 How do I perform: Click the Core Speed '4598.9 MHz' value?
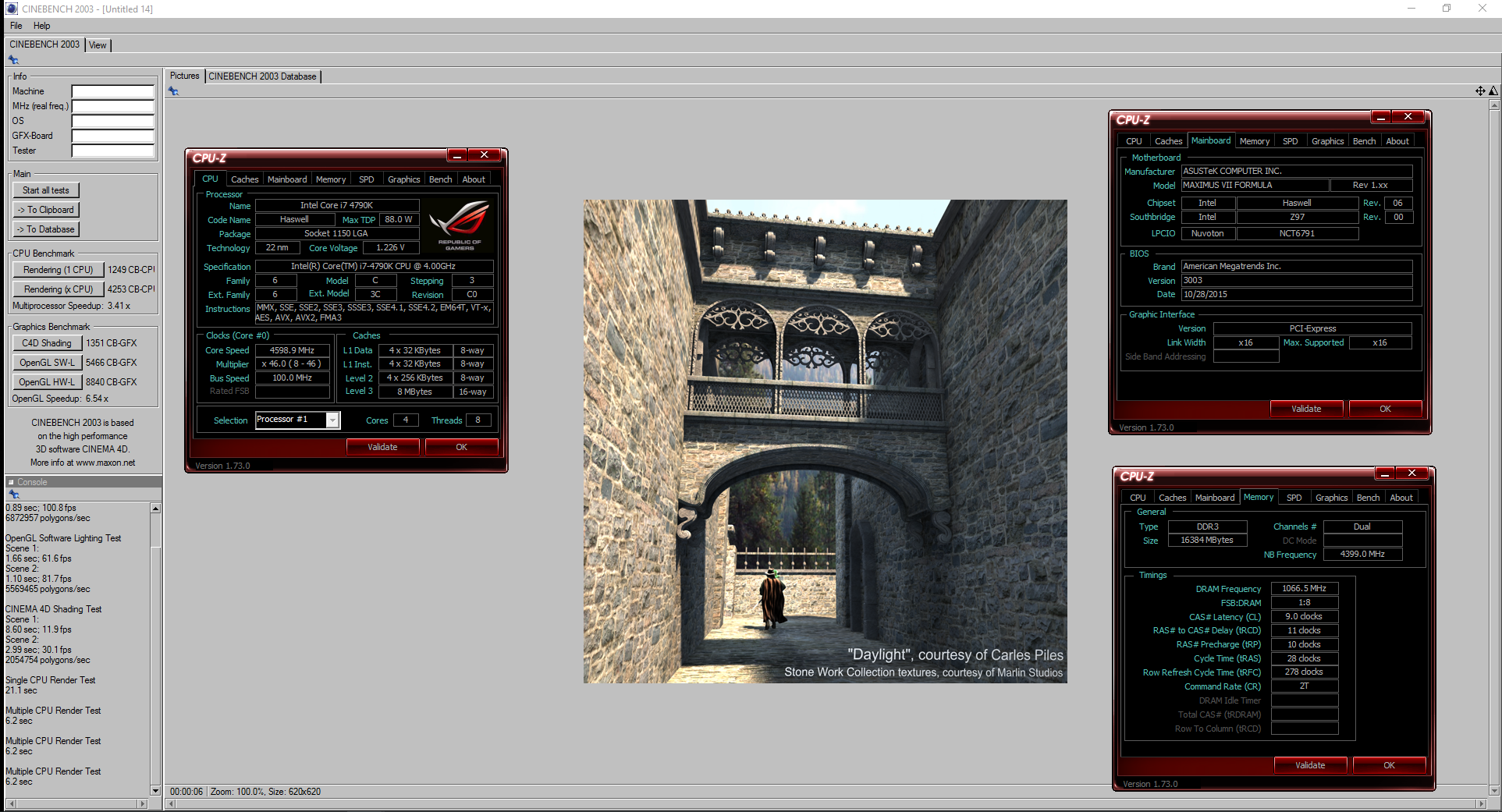pos(292,351)
